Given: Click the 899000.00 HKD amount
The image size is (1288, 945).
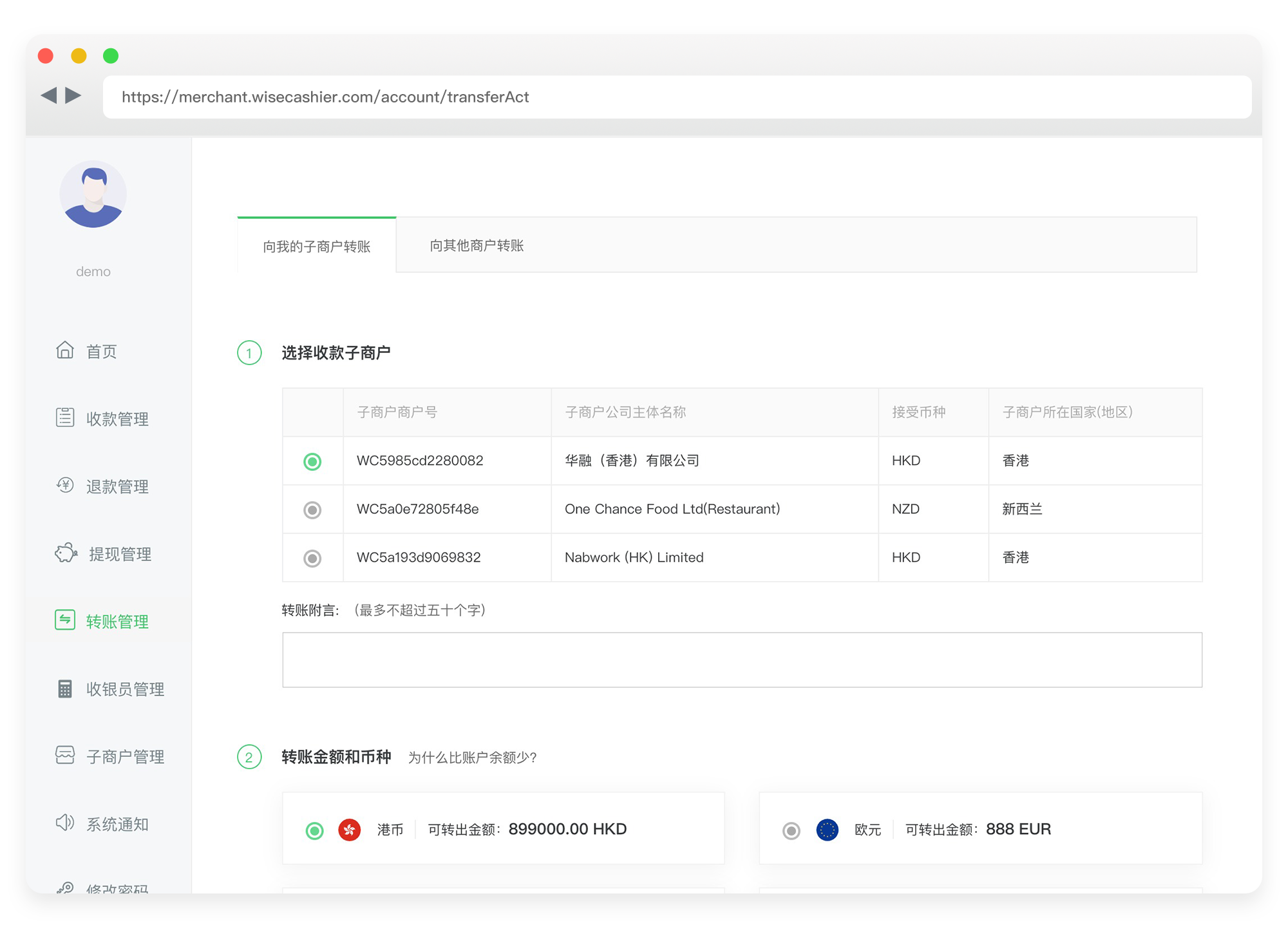Looking at the screenshot, I should point(567,829).
